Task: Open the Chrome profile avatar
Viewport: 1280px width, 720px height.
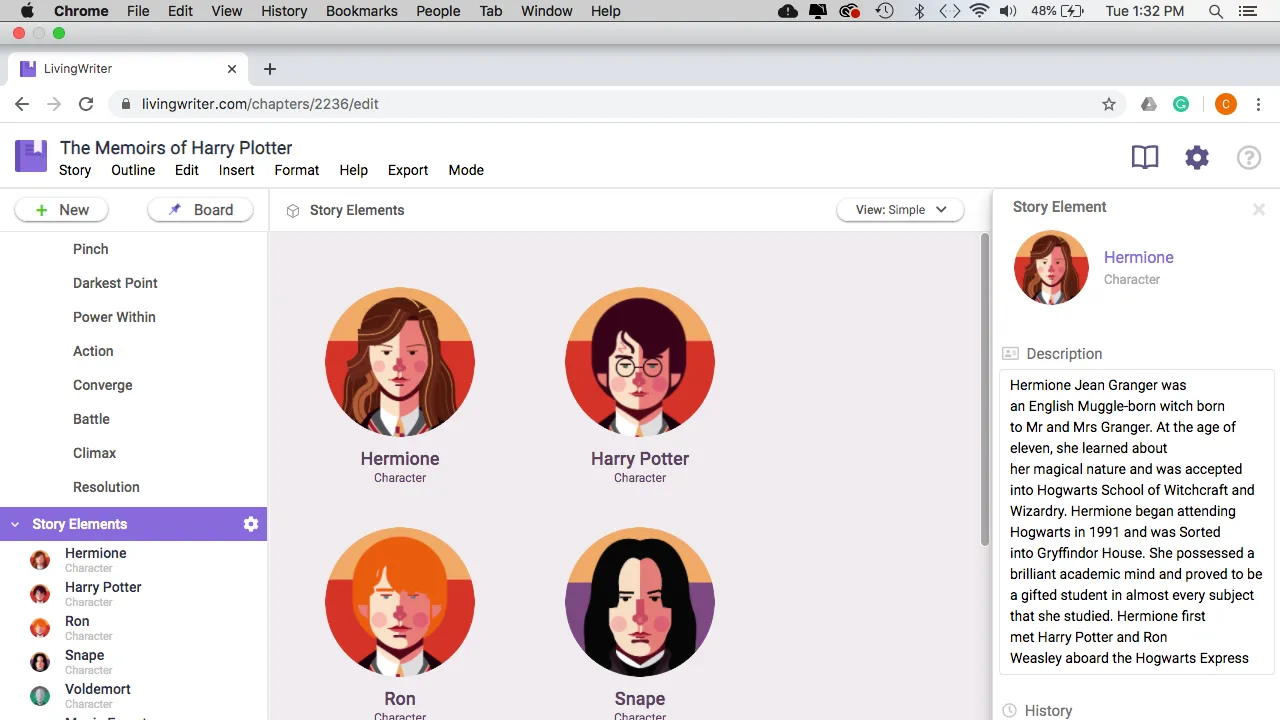Action: (1226, 104)
